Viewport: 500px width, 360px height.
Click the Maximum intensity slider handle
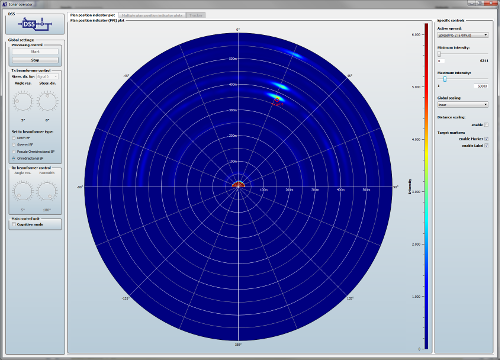tap(445, 79)
